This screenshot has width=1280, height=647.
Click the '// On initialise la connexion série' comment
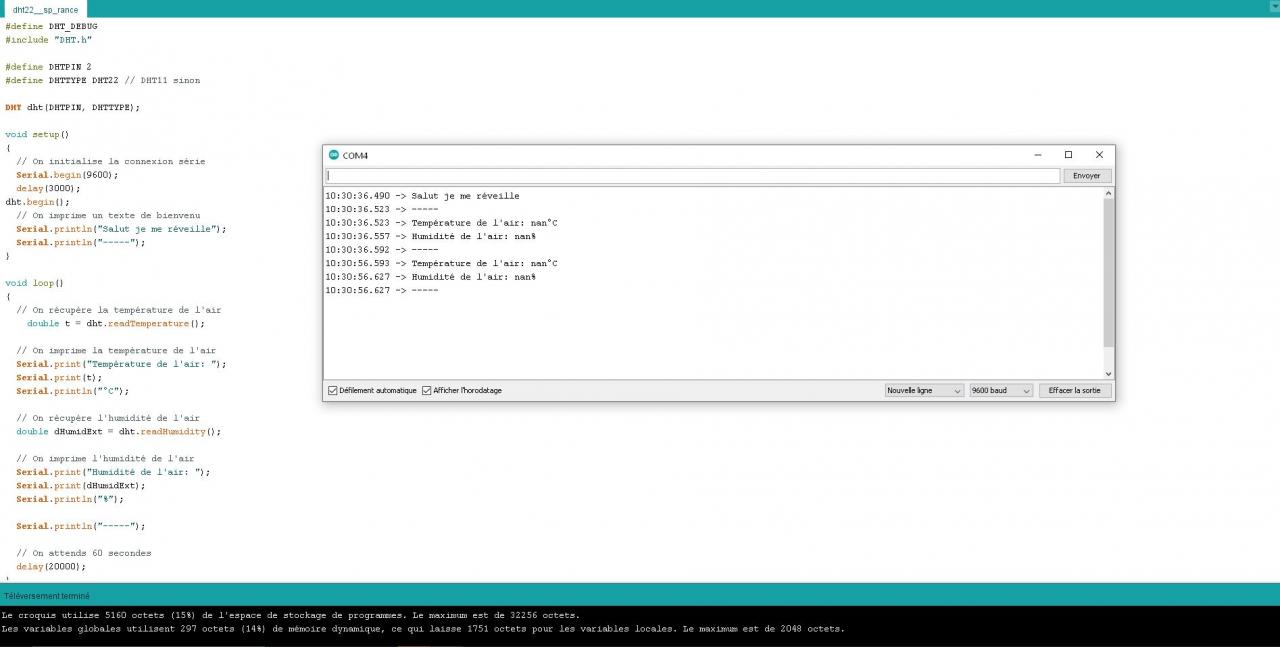coord(110,161)
